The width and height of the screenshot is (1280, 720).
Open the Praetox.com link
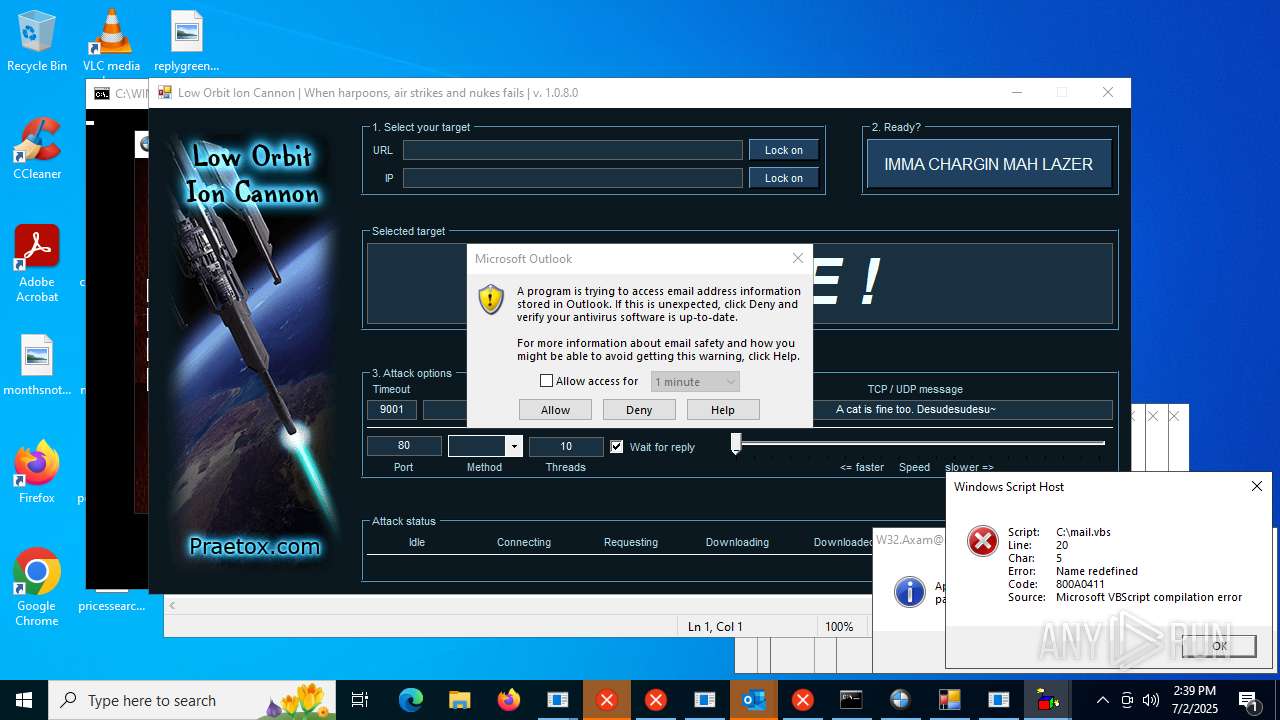pos(255,546)
